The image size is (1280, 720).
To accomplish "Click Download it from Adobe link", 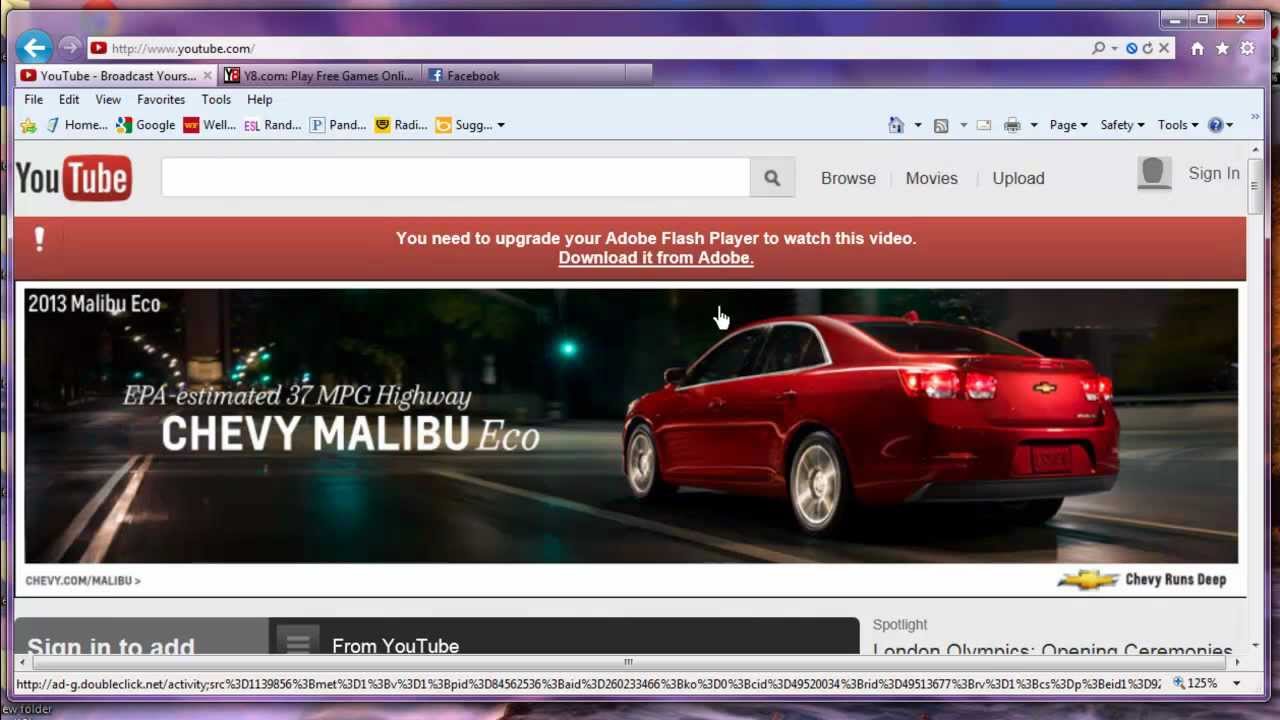I will point(656,258).
